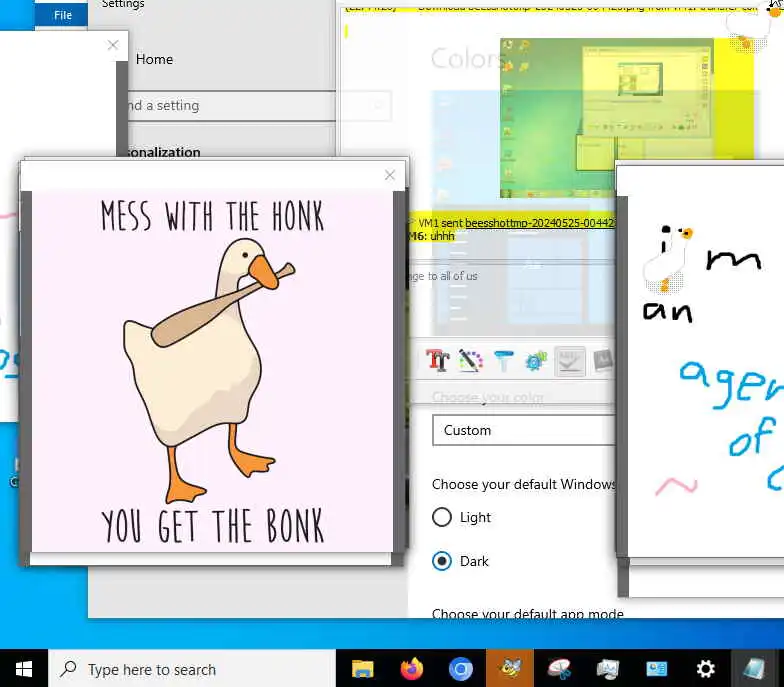
Task: Open the beesshottmp-20240525 file link in chat
Action: (x=540, y=222)
